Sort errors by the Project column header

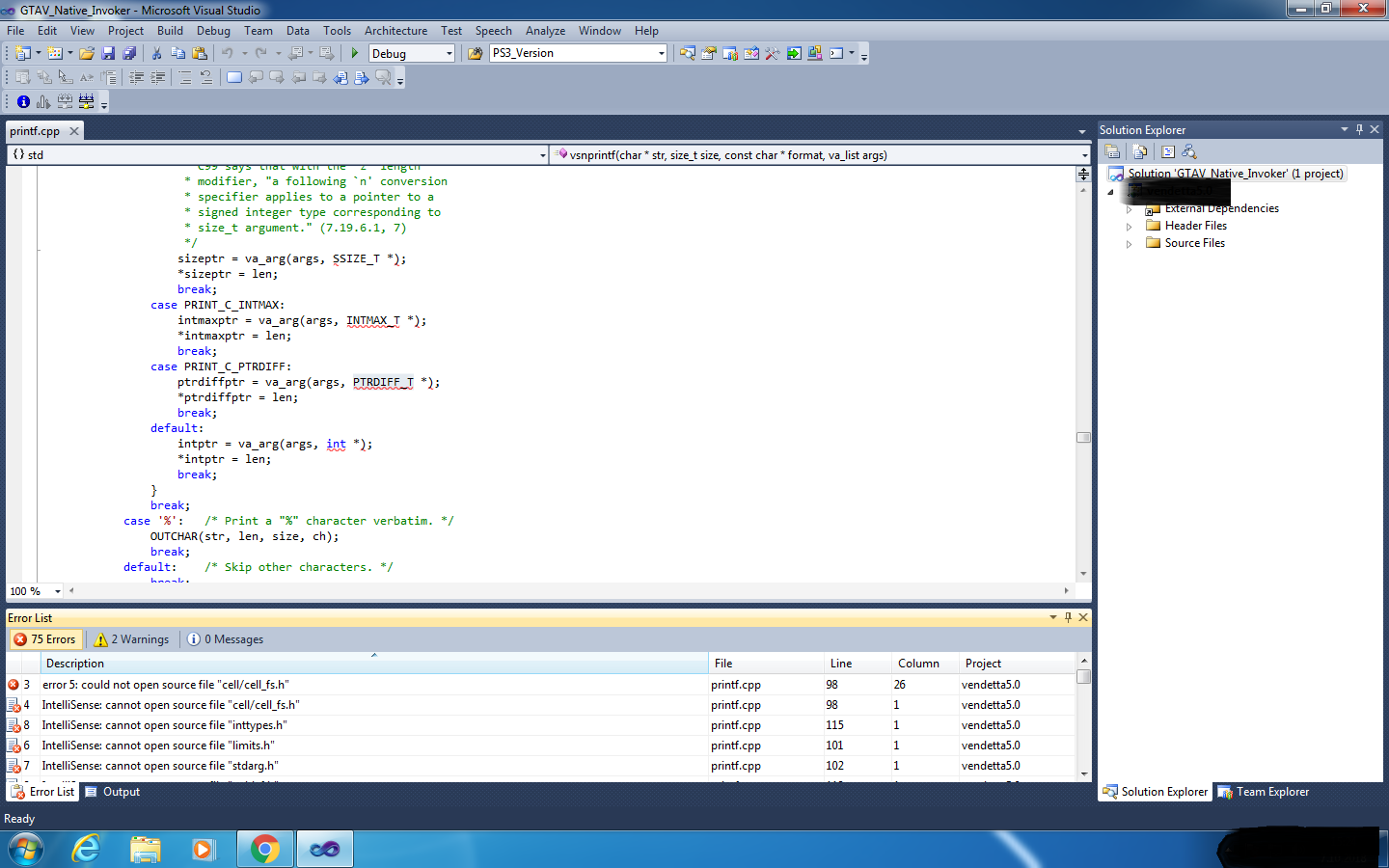coord(1017,664)
